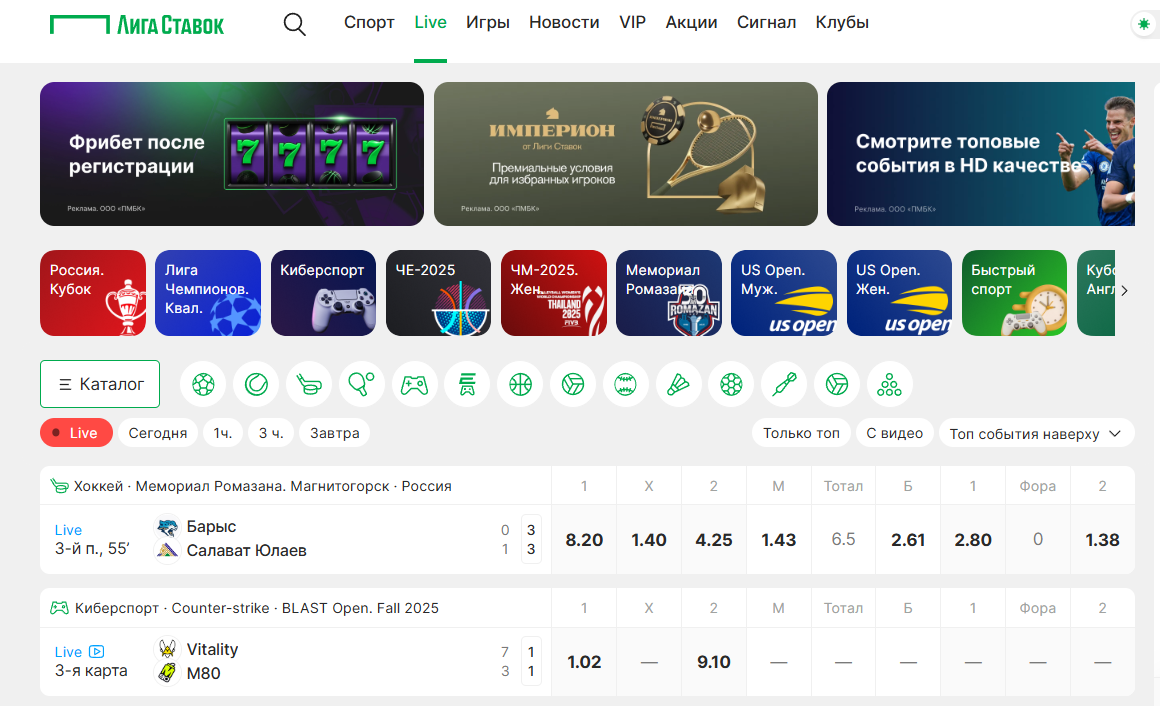Select the billiard balls triangle icon
The height and width of the screenshot is (706, 1160).
point(889,384)
